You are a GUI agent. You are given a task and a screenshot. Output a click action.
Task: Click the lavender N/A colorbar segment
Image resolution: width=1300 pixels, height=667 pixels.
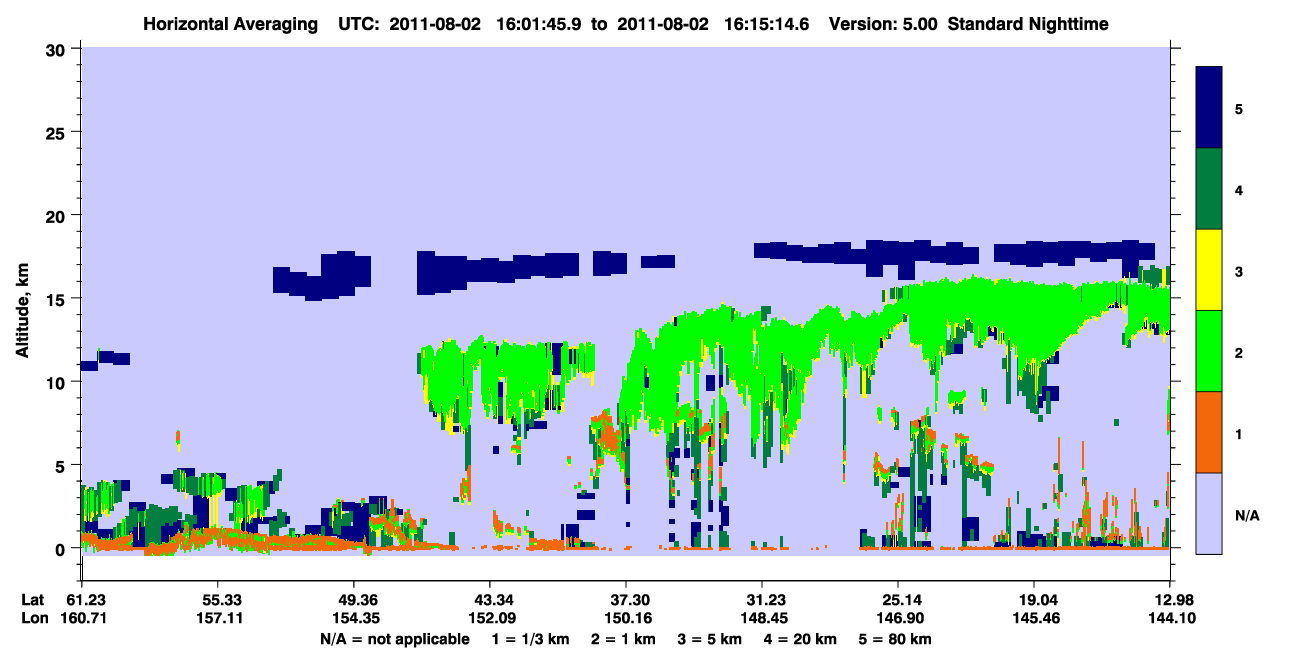(x=1210, y=513)
